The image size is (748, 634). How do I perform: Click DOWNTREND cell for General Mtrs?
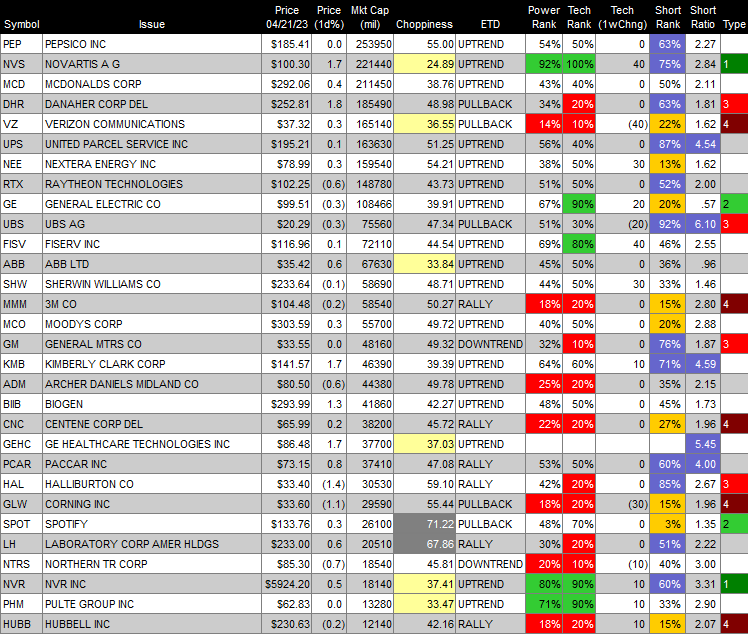490,344
